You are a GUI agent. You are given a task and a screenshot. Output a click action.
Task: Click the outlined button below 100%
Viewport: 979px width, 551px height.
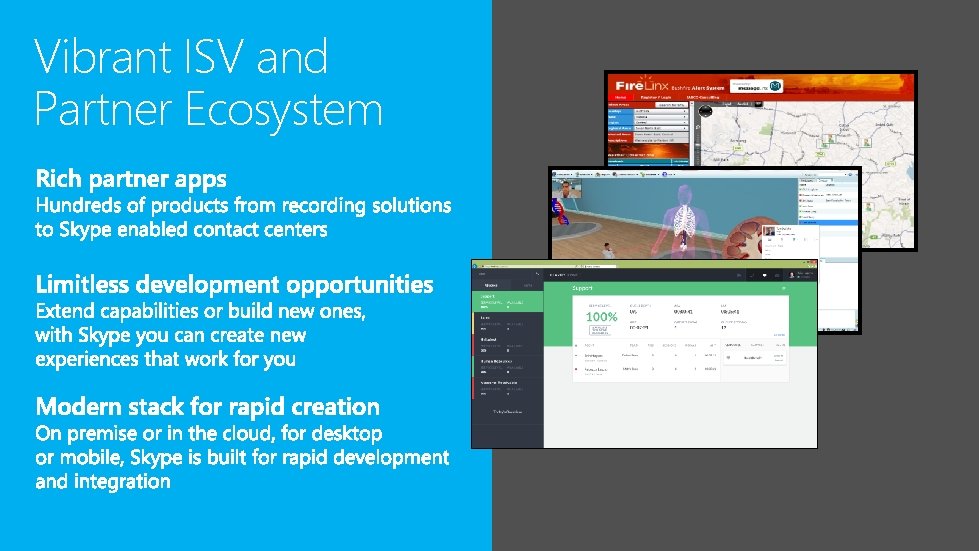(x=600, y=330)
